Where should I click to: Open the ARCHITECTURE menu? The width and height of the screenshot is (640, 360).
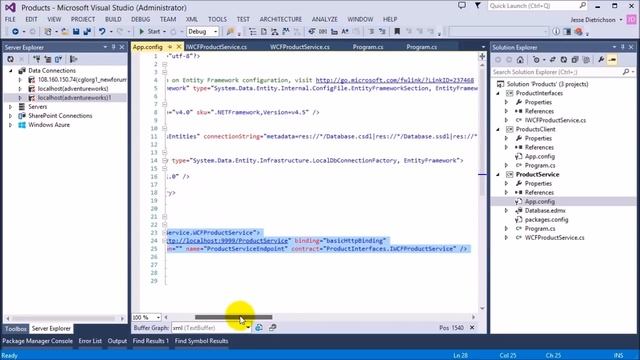[280, 19]
